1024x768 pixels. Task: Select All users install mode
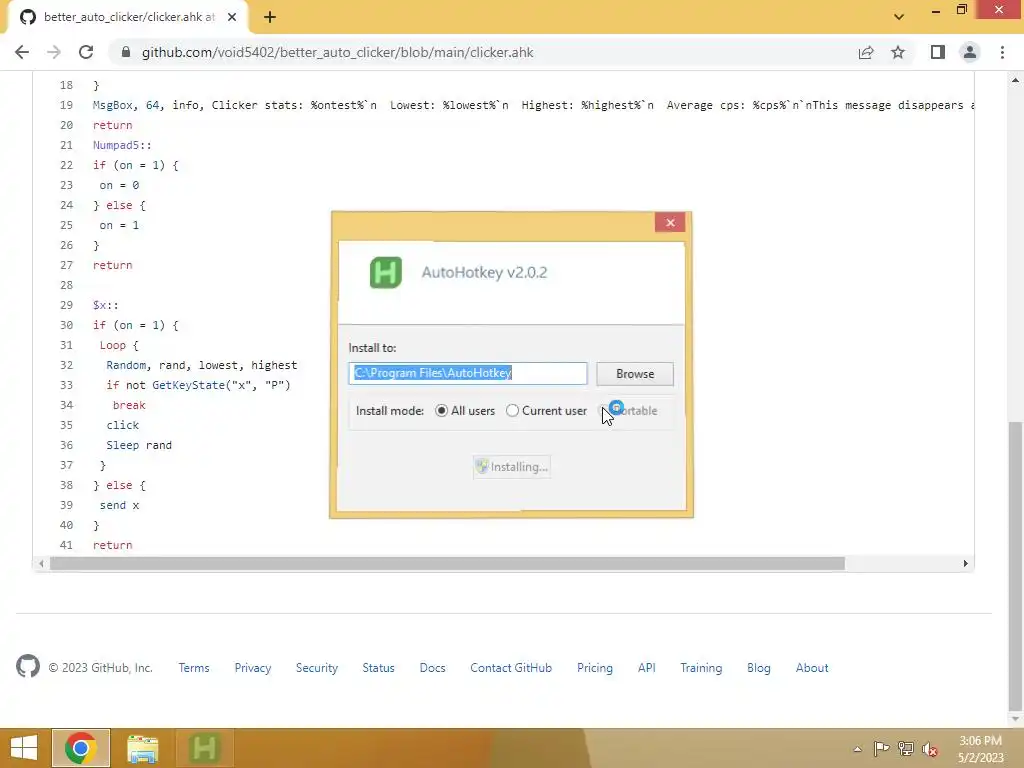point(464,411)
